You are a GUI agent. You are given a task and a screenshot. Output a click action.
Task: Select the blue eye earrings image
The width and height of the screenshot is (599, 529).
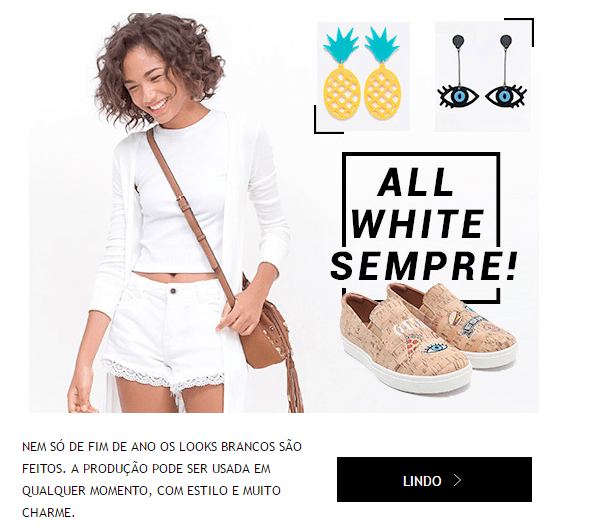point(483,76)
